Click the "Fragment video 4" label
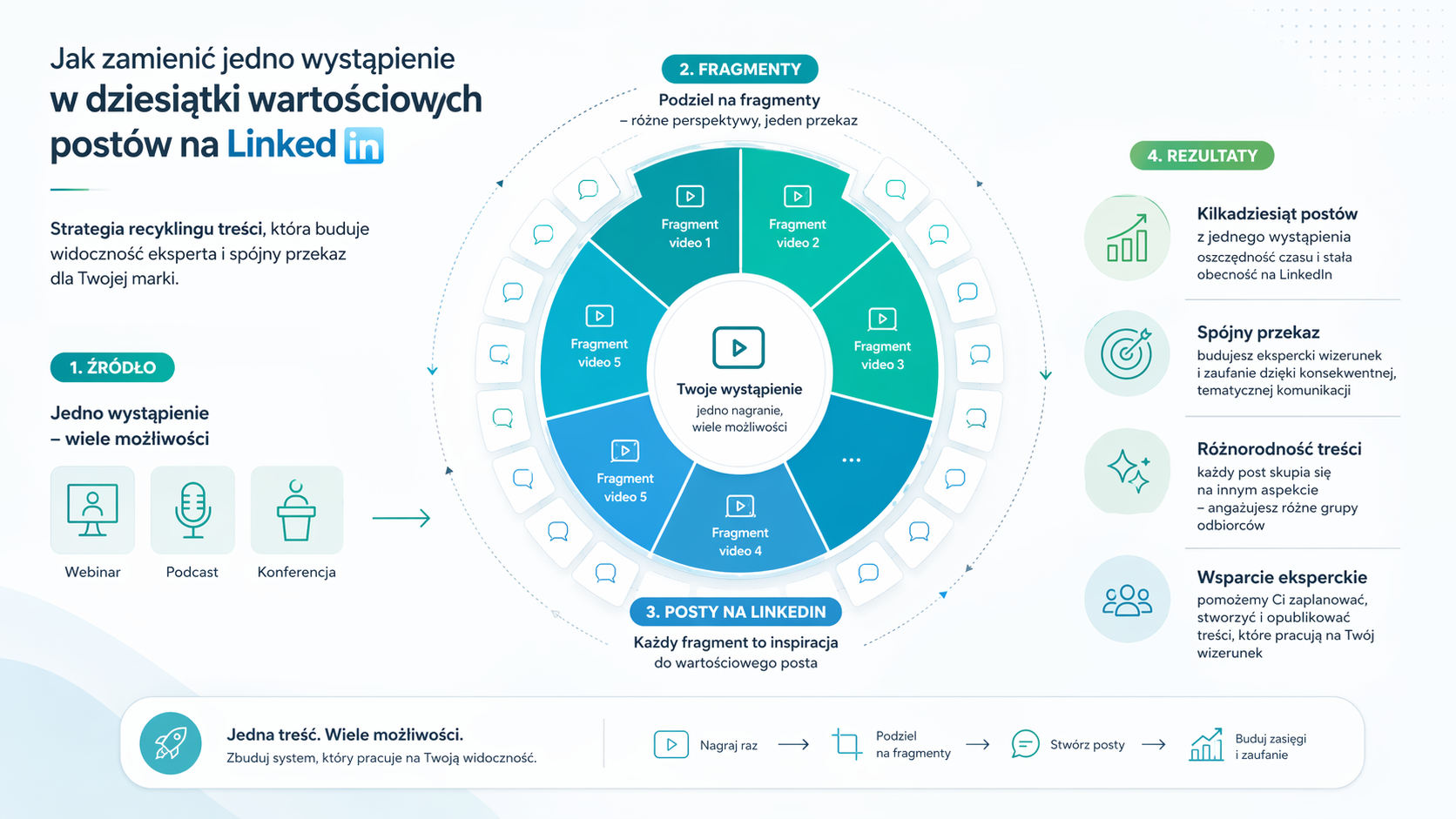The image size is (1456, 819). pyautogui.click(x=740, y=541)
